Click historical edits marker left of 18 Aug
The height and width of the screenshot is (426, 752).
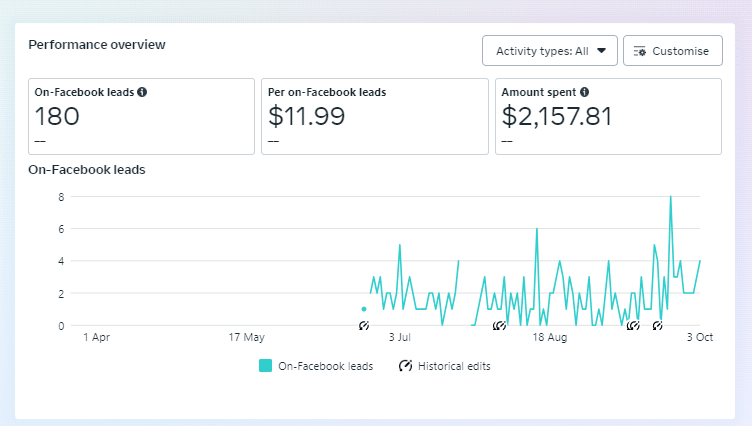(x=500, y=325)
